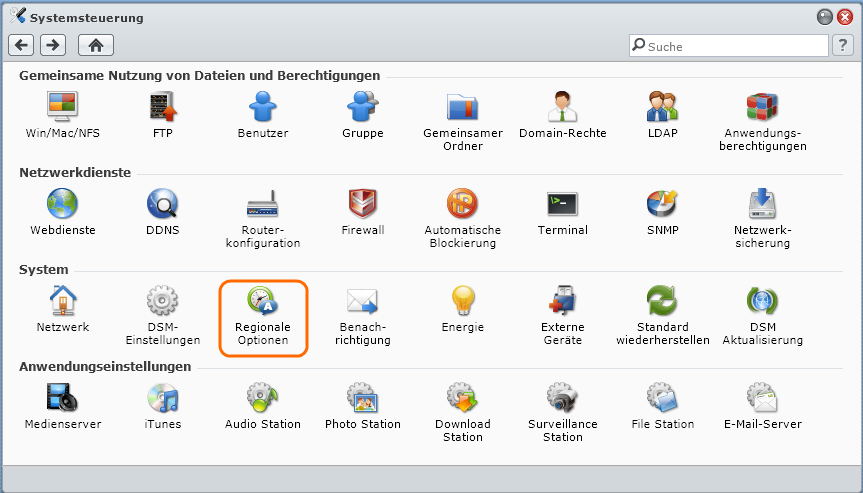
Task: Open the Firewall settings icon
Action: (362, 205)
